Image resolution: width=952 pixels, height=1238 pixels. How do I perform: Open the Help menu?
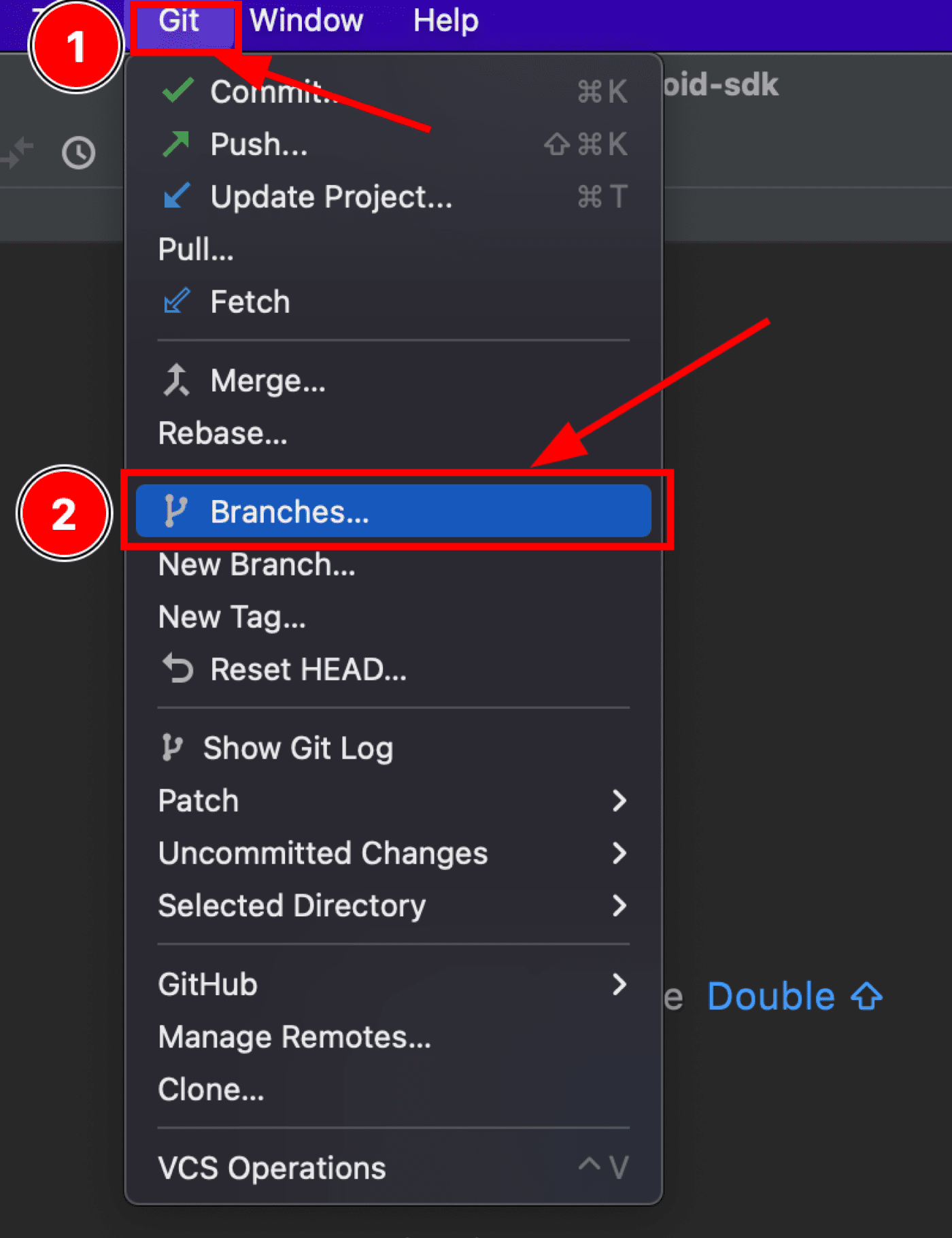point(445,20)
